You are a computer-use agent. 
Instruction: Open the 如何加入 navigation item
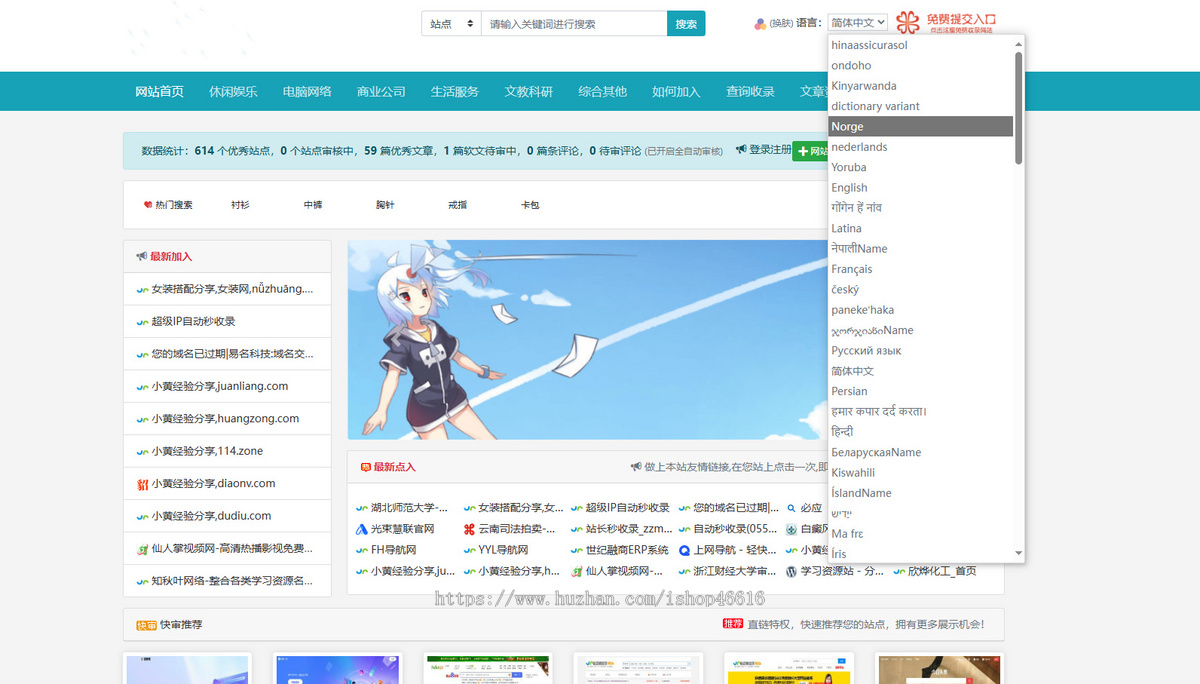point(676,91)
